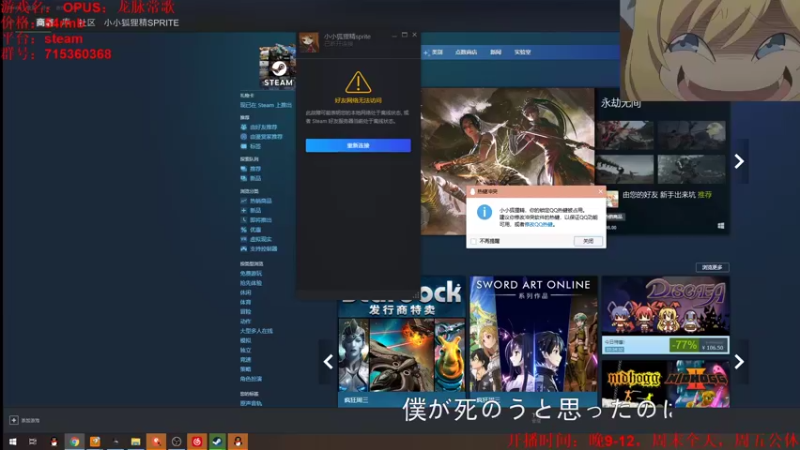Viewport: 800px width, 450px height.
Task: Click the top sellers chart icon
Action: (x=243, y=201)
